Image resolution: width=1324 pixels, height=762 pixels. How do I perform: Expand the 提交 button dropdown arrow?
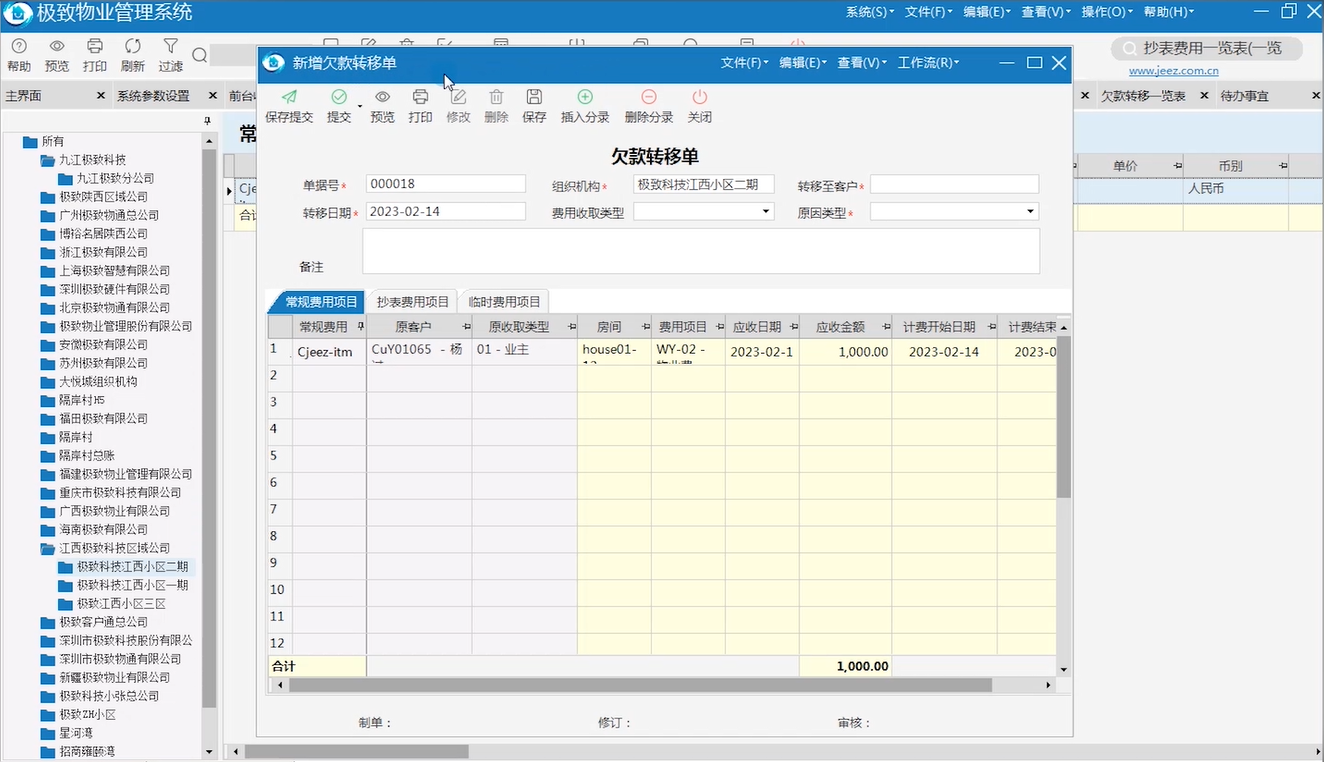360,106
